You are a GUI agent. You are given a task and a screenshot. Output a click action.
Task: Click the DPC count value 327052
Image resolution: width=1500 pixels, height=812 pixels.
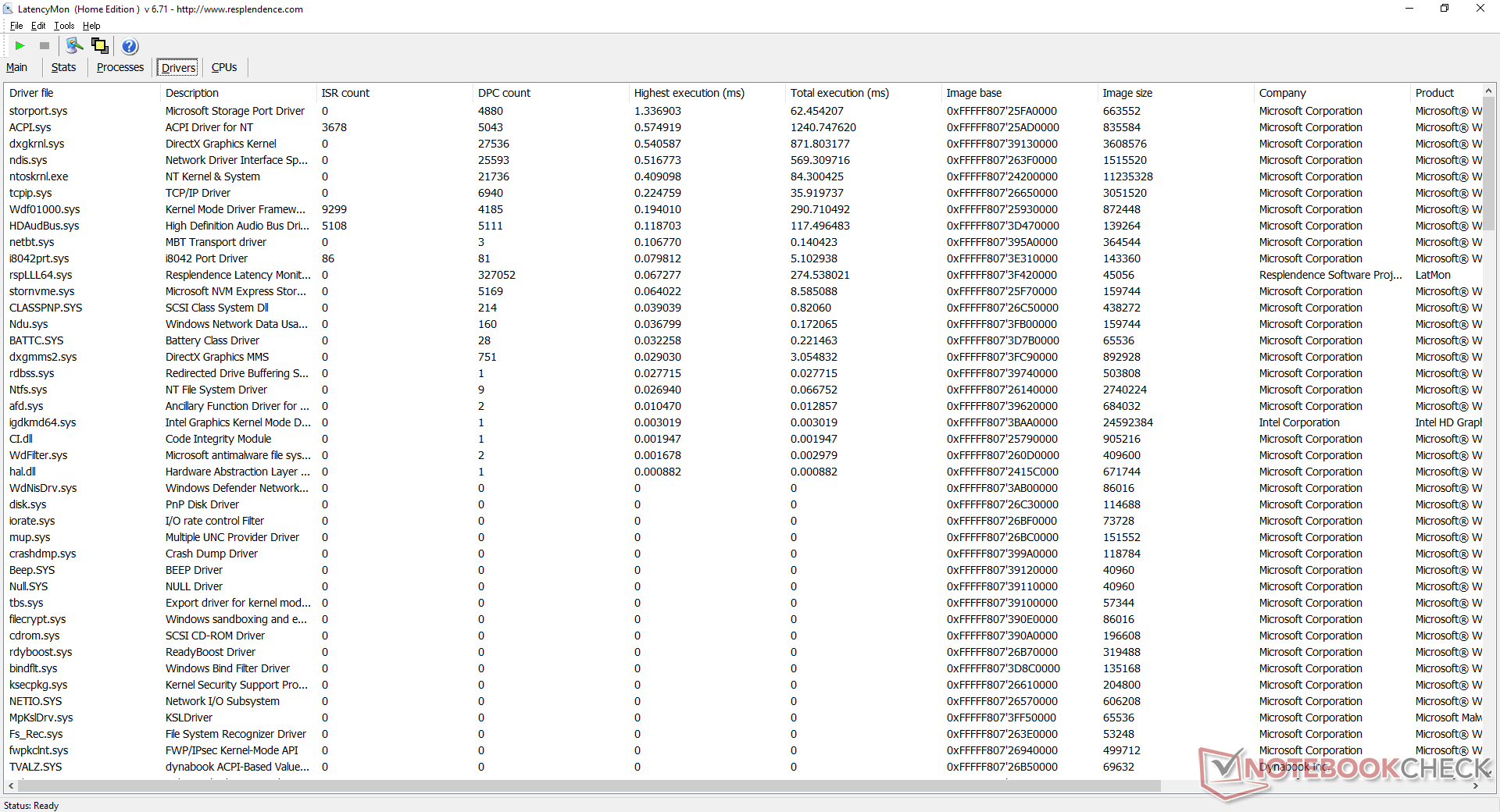[497, 275]
